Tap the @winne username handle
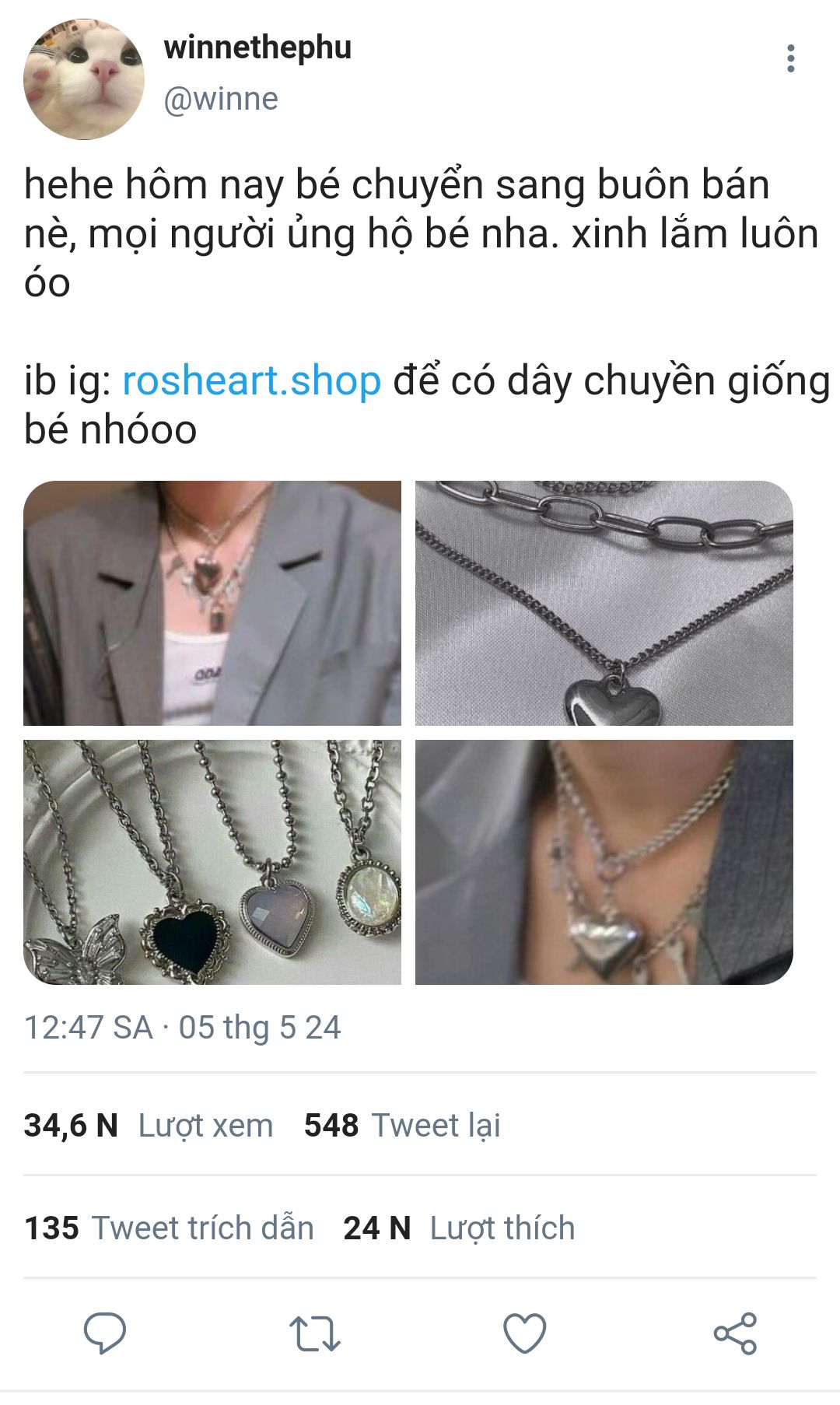This screenshot has height=1405, width=840. click(x=220, y=100)
